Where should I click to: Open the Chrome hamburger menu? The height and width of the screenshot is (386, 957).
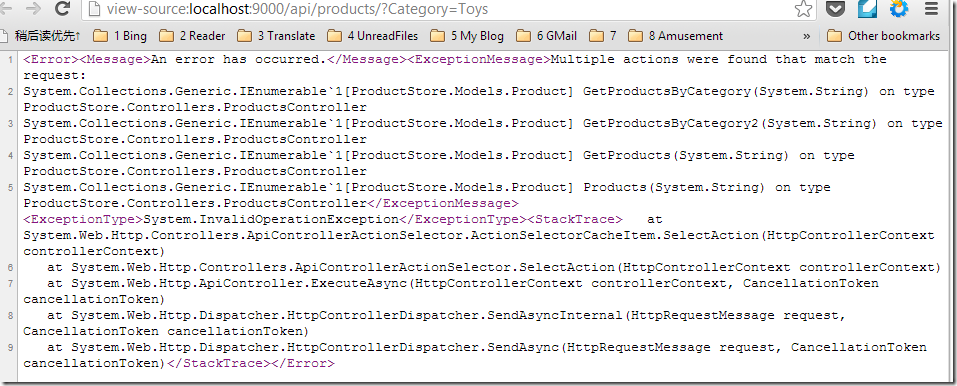[x=932, y=9]
